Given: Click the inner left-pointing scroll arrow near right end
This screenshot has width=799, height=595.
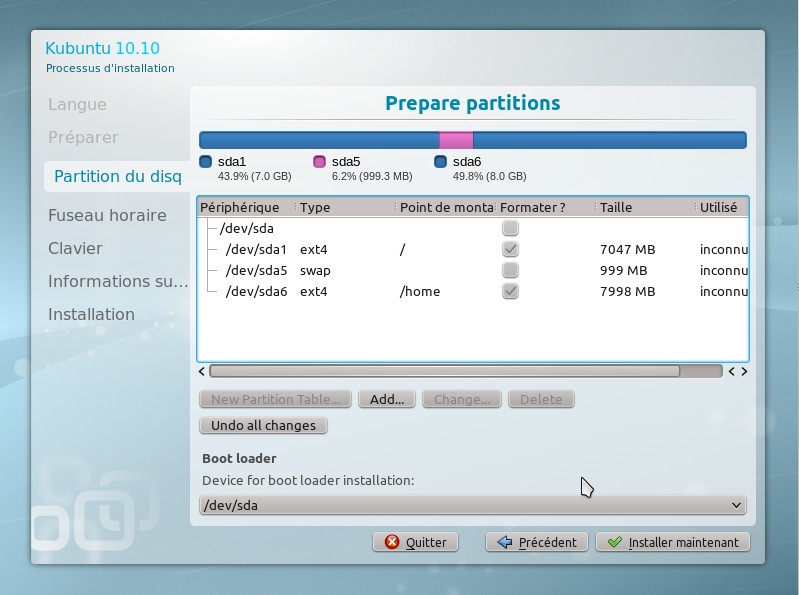Looking at the screenshot, I should click(732, 371).
